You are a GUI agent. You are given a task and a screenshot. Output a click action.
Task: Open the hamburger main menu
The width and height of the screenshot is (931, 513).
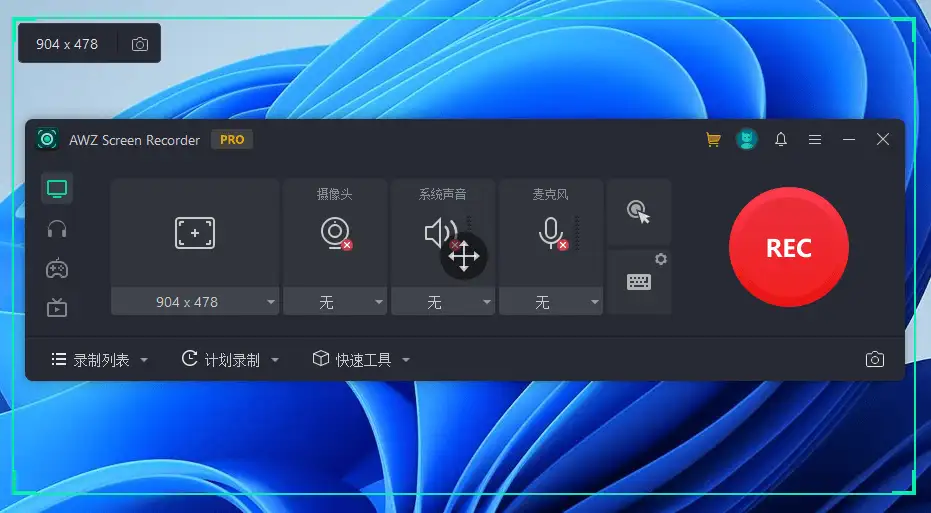pyautogui.click(x=815, y=140)
